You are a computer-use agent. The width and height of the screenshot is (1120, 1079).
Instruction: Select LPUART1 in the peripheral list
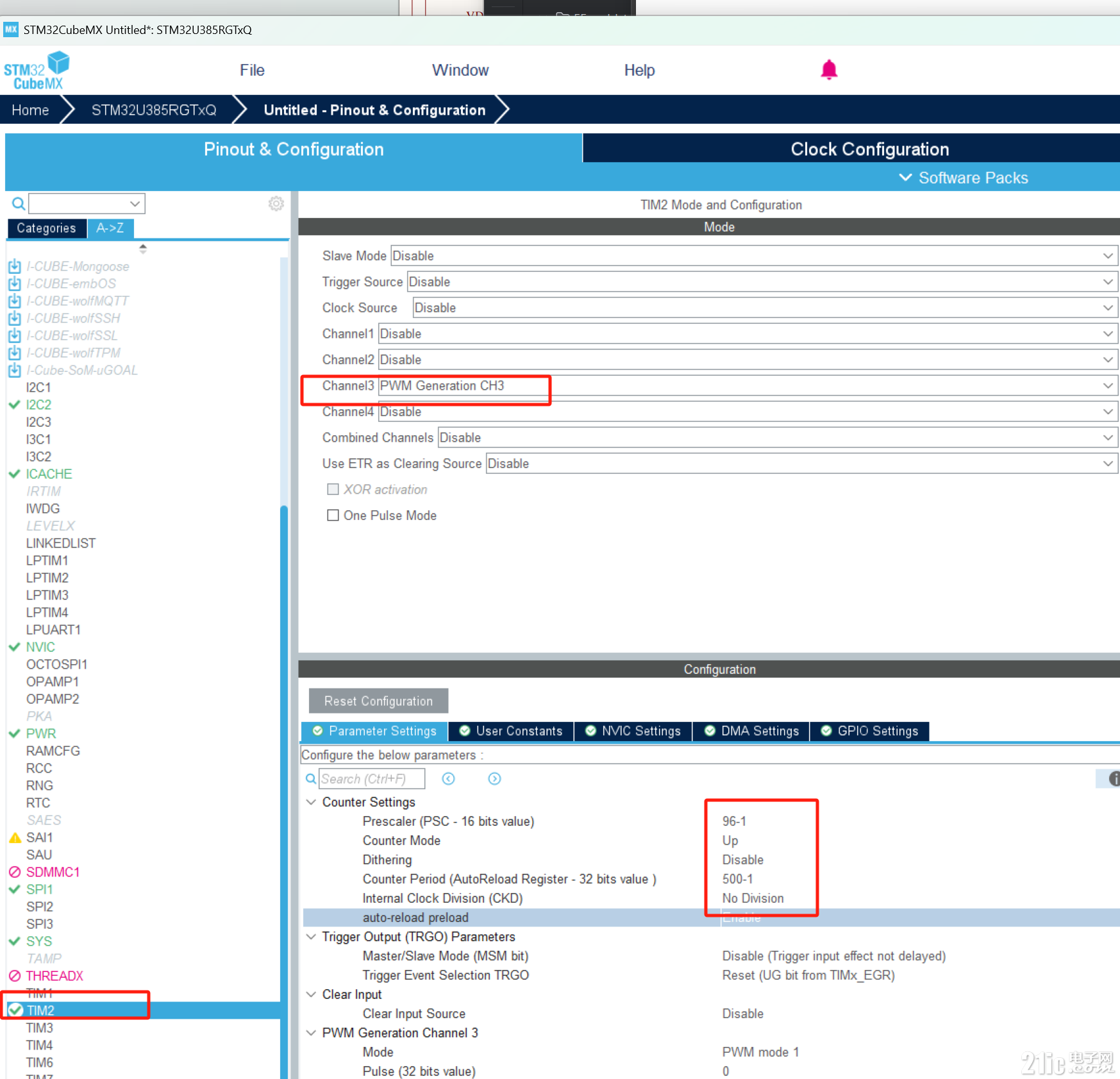[x=53, y=630]
